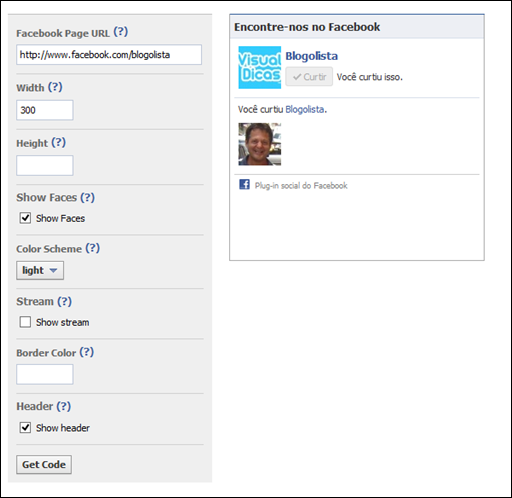Open help icon next to Facebook Page URL
Screen dimensions: 512x498
coord(121,32)
